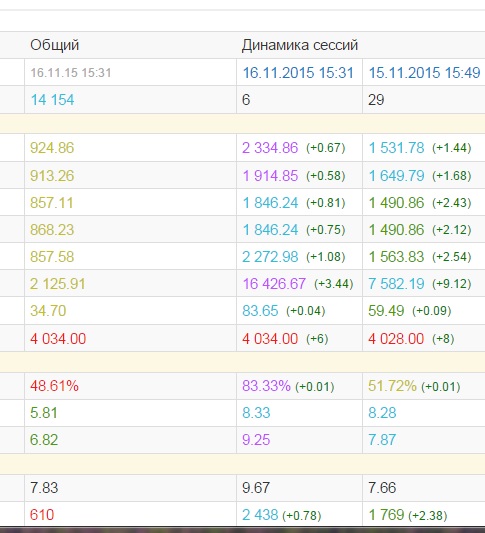Image resolution: width=485 pixels, height=533 pixels.
Task: Click the 14 154 total battles value
Action: pos(52,100)
